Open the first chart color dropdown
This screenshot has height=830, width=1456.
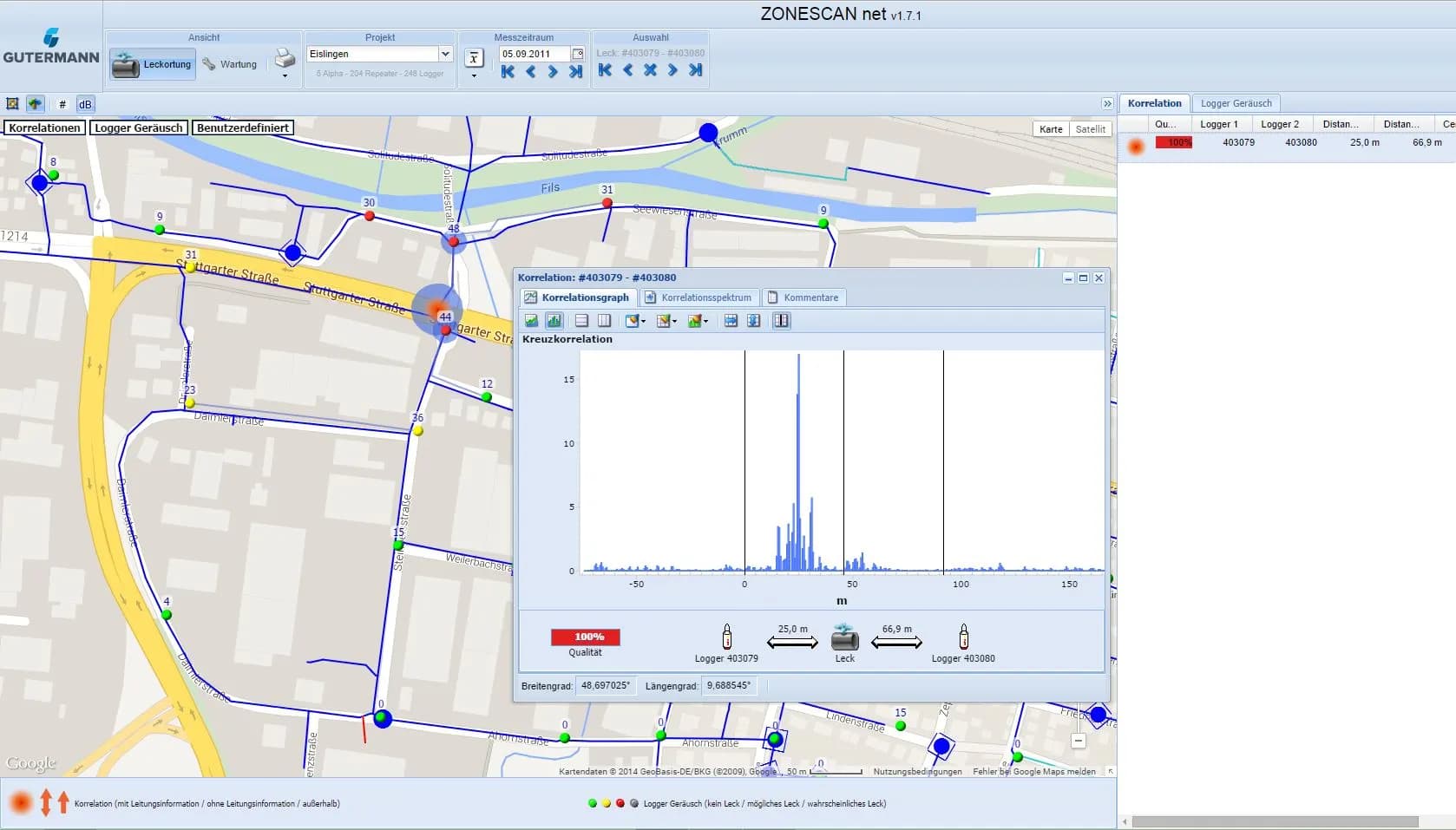[x=635, y=321]
